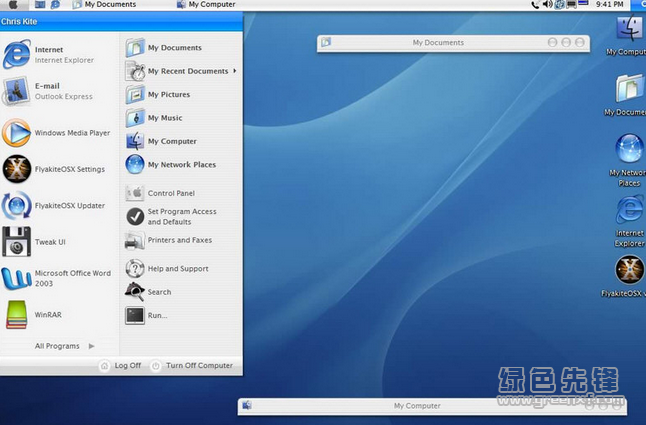Open the Apple logo start menu
This screenshot has height=425, width=646.
point(13,5)
